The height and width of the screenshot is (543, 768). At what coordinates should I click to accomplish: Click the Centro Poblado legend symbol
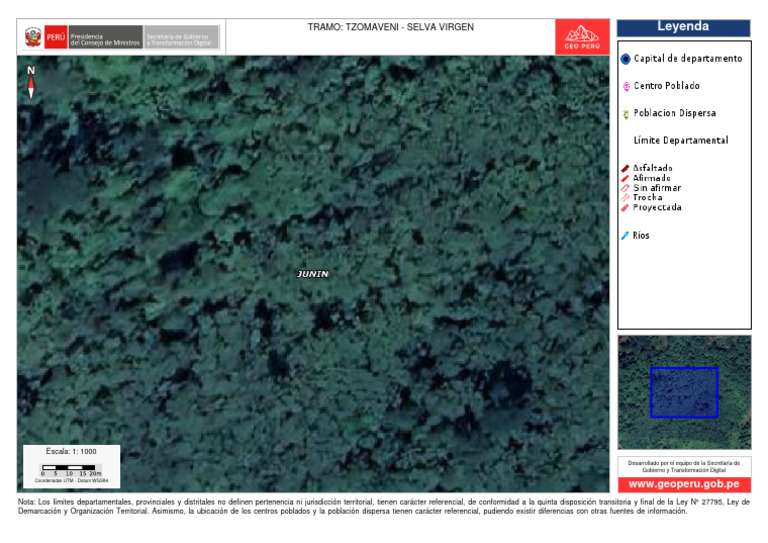tap(626, 87)
